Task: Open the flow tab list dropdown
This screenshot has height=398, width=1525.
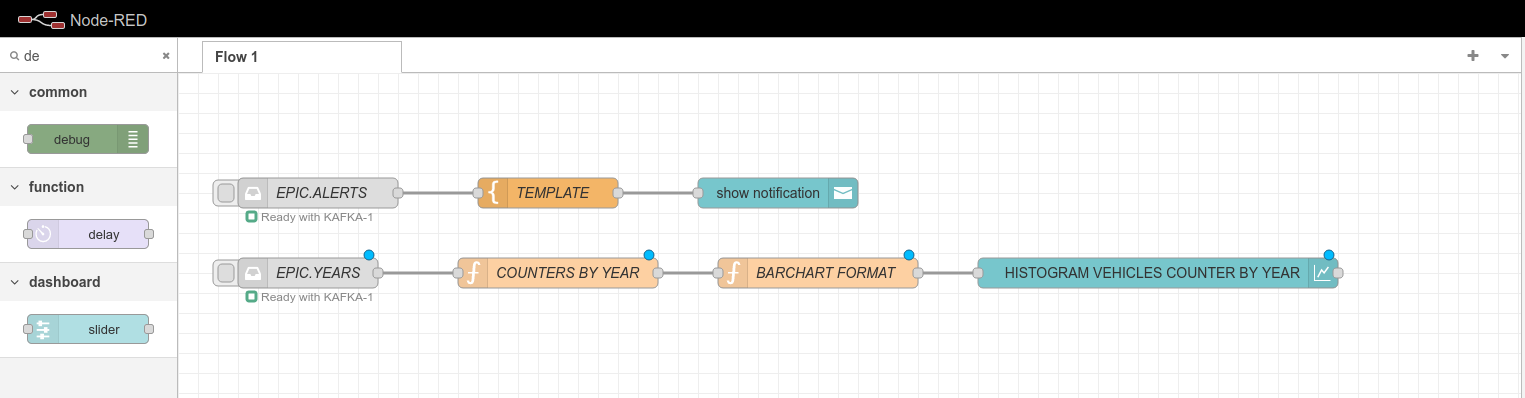Action: (1505, 56)
